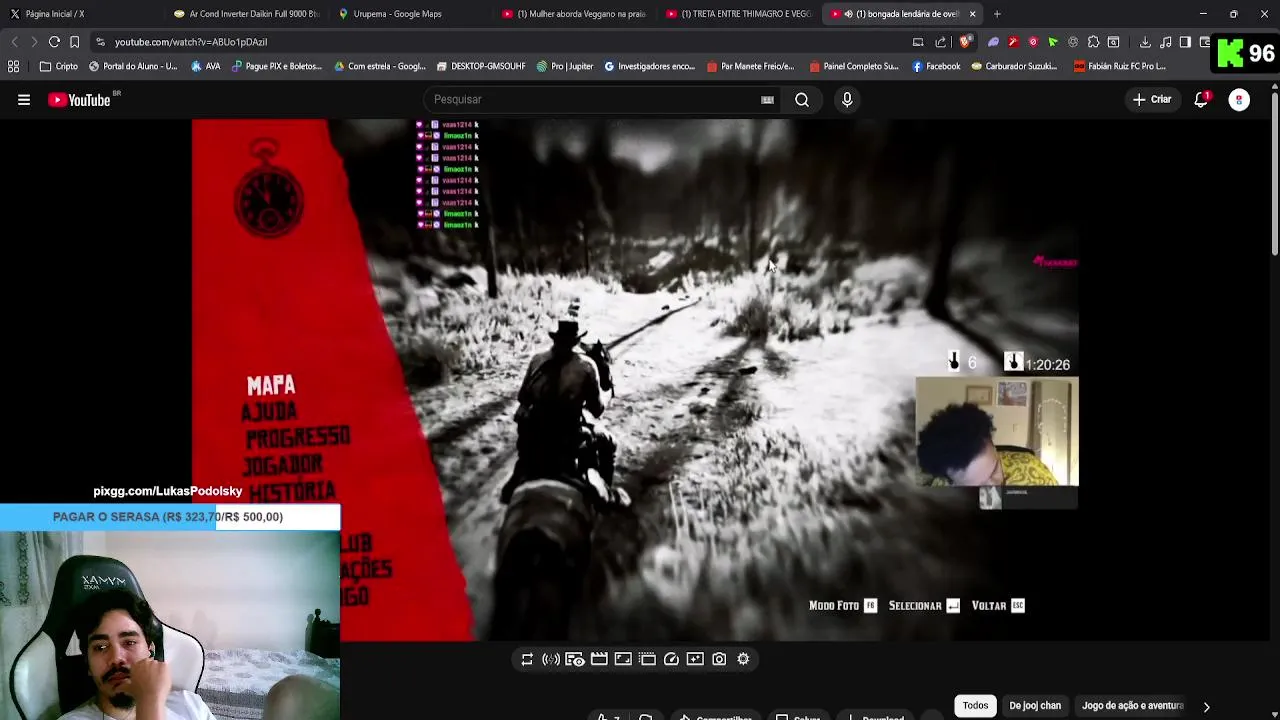The height and width of the screenshot is (720, 1280).
Task: Click the share page icon in address bar
Action: 941,42
